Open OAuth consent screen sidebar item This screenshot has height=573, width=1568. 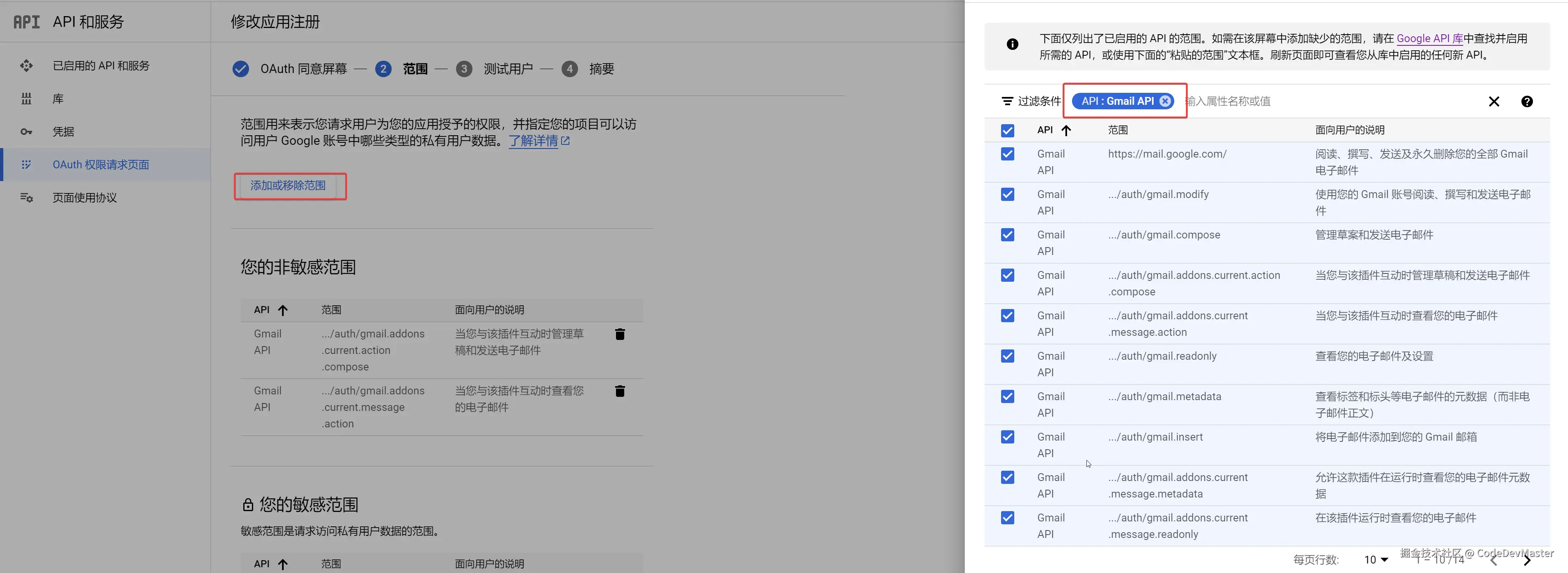tap(101, 165)
